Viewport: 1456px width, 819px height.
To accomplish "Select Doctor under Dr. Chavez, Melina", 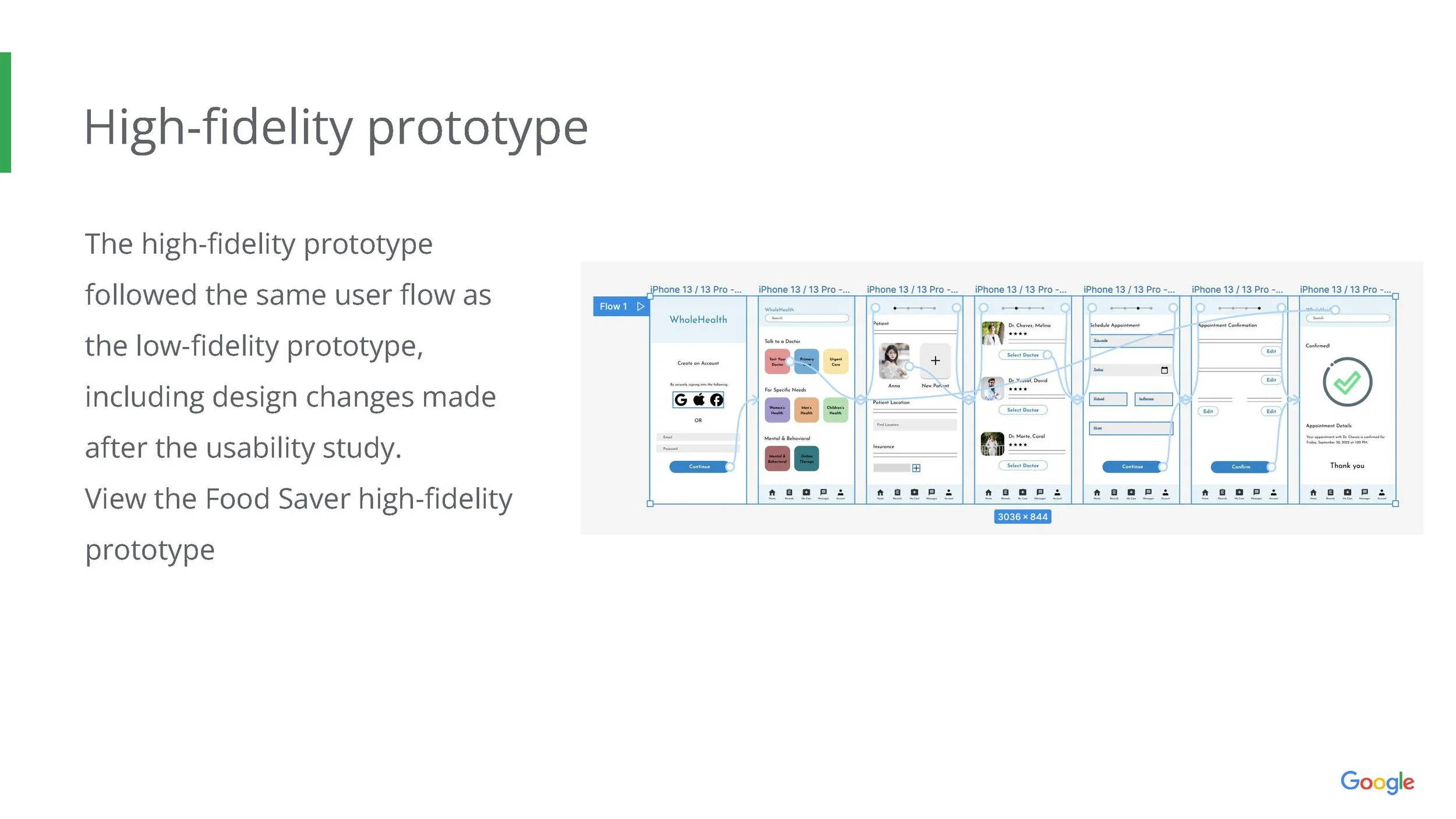I will tap(1023, 354).
